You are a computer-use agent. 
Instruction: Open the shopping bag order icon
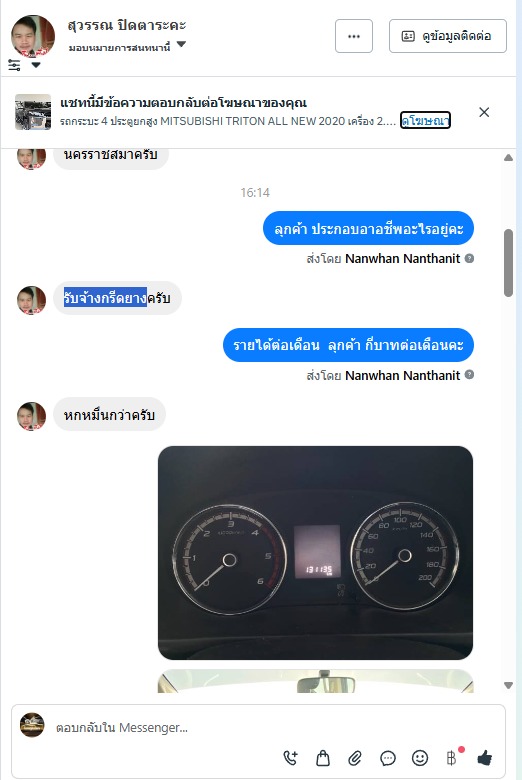(x=323, y=758)
